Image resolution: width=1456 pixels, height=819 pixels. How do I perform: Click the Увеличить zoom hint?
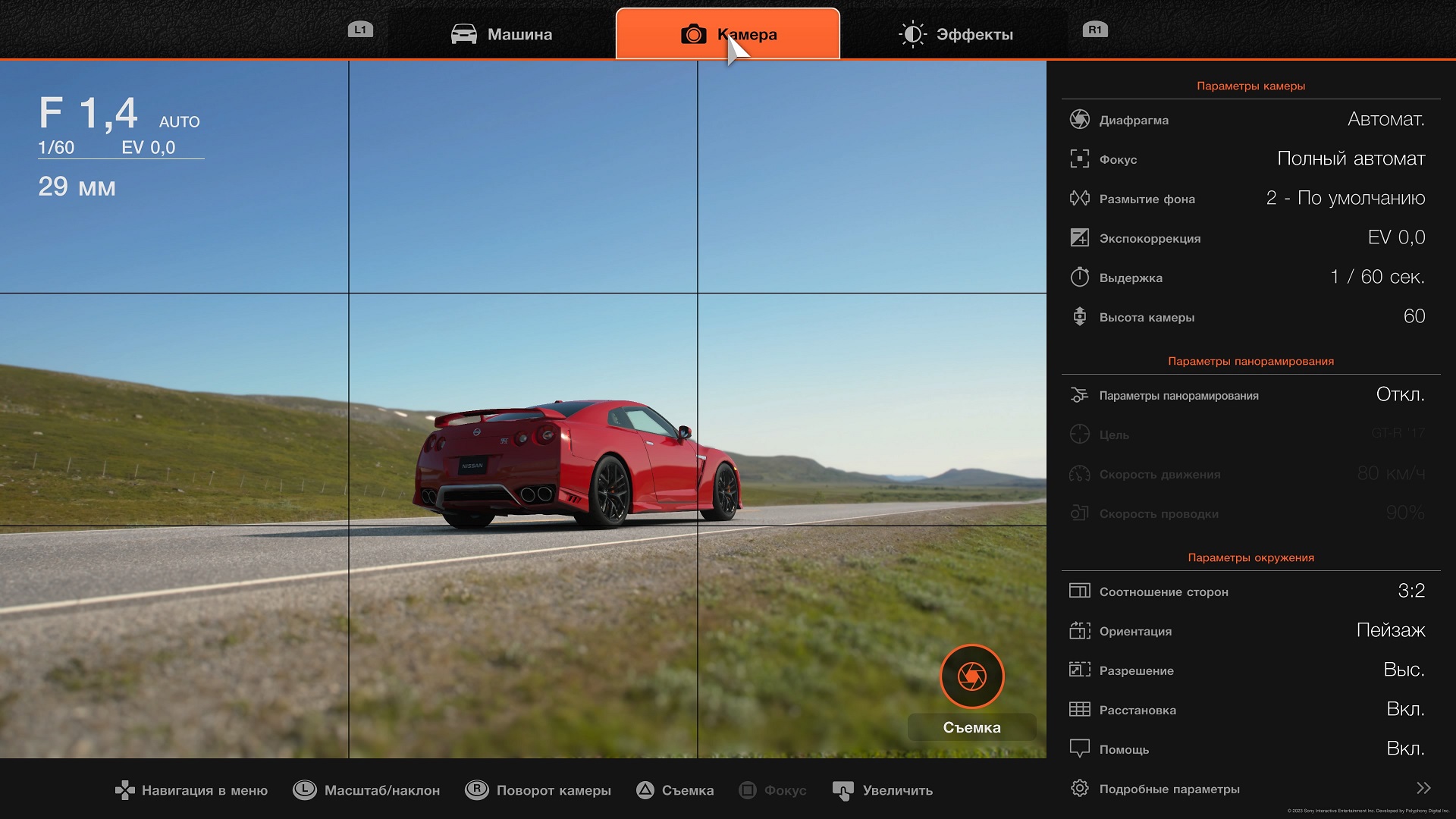tap(883, 790)
